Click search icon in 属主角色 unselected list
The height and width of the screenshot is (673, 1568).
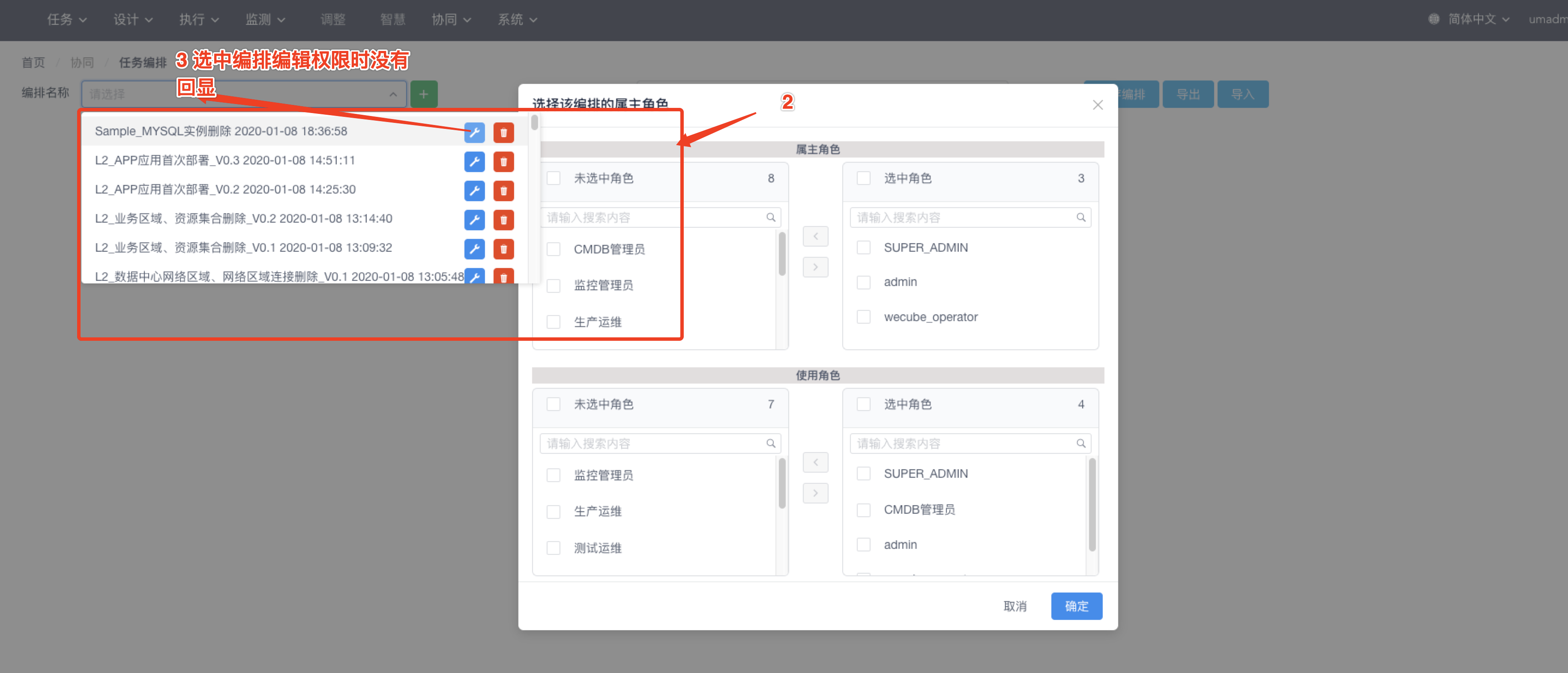(771, 217)
